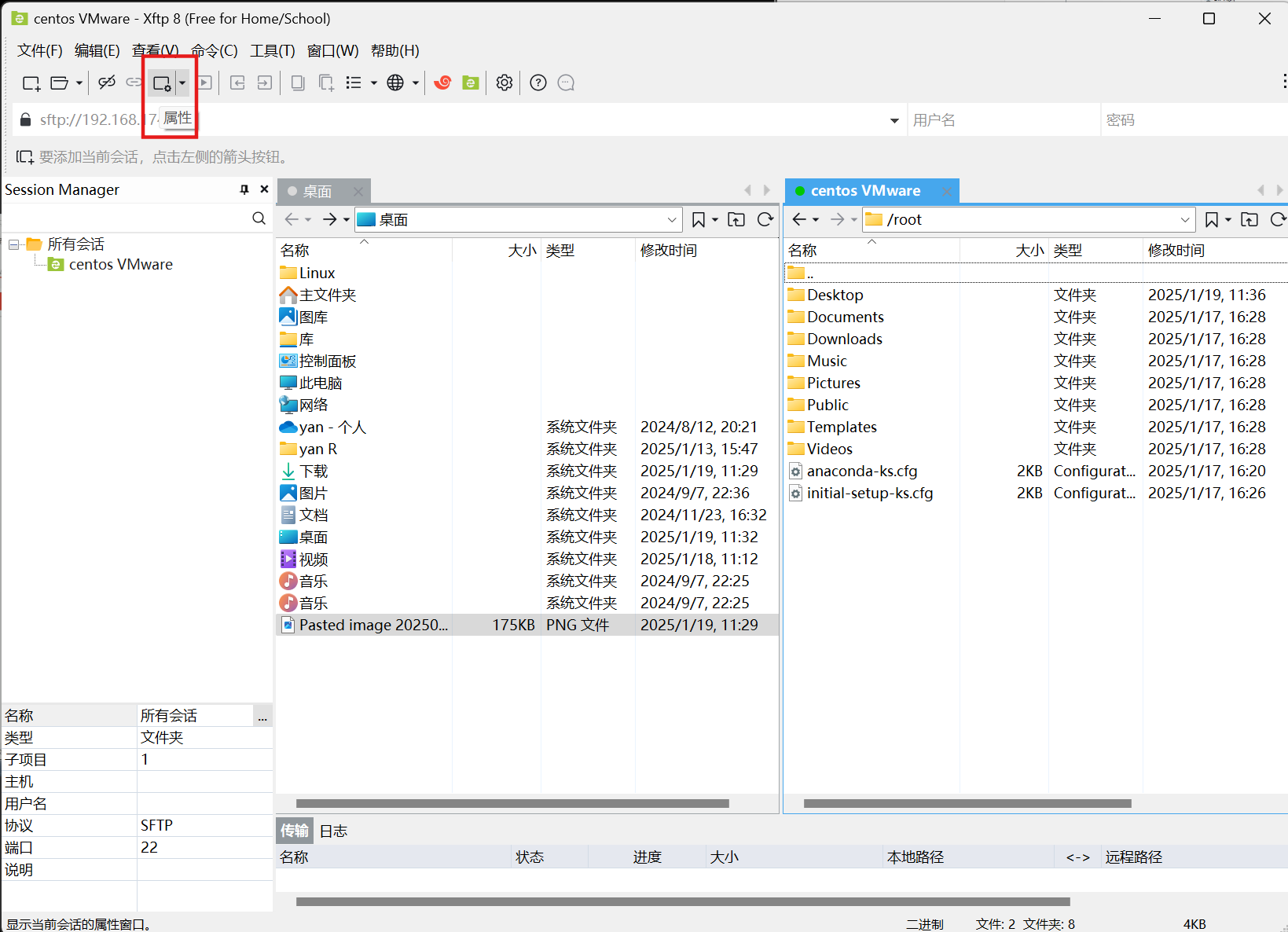
Task: Click the New Session toolbar icon
Action: tap(31, 83)
